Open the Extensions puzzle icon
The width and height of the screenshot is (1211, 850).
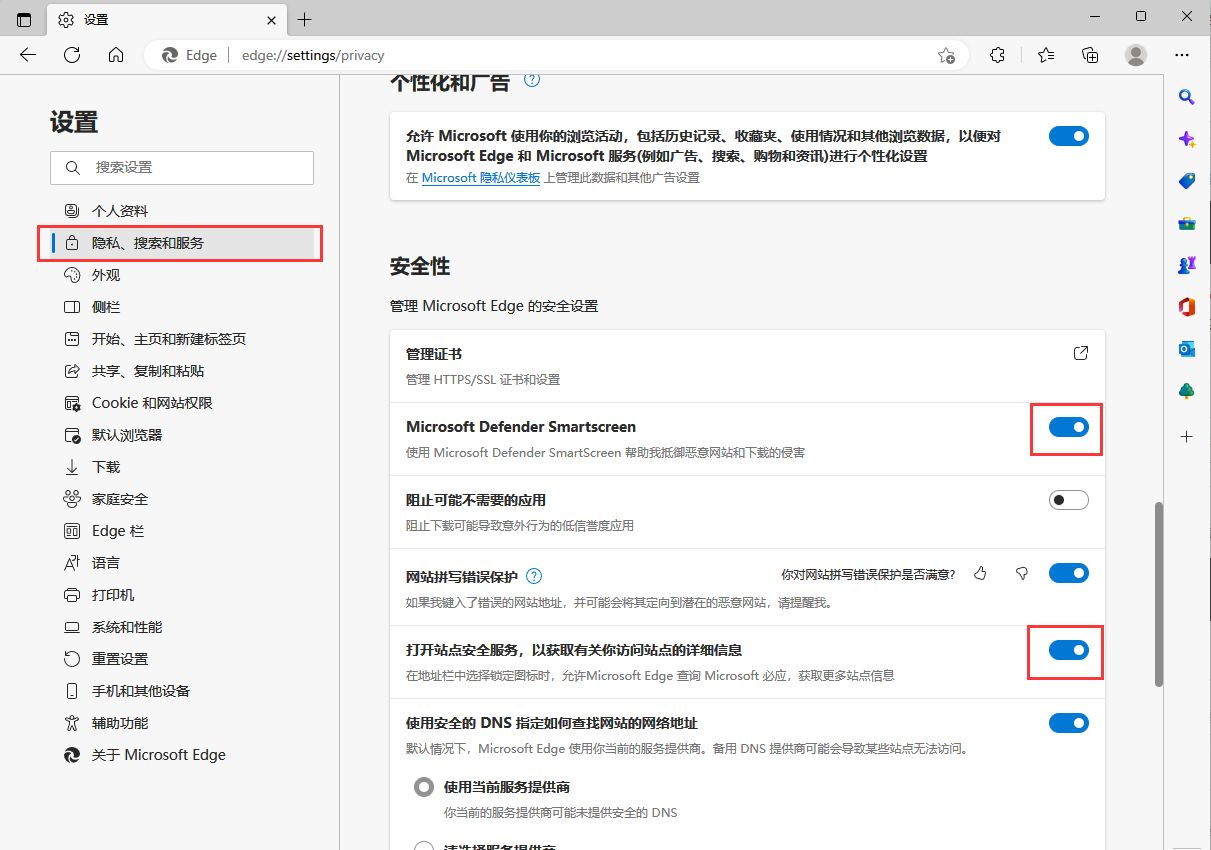(997, 55)
